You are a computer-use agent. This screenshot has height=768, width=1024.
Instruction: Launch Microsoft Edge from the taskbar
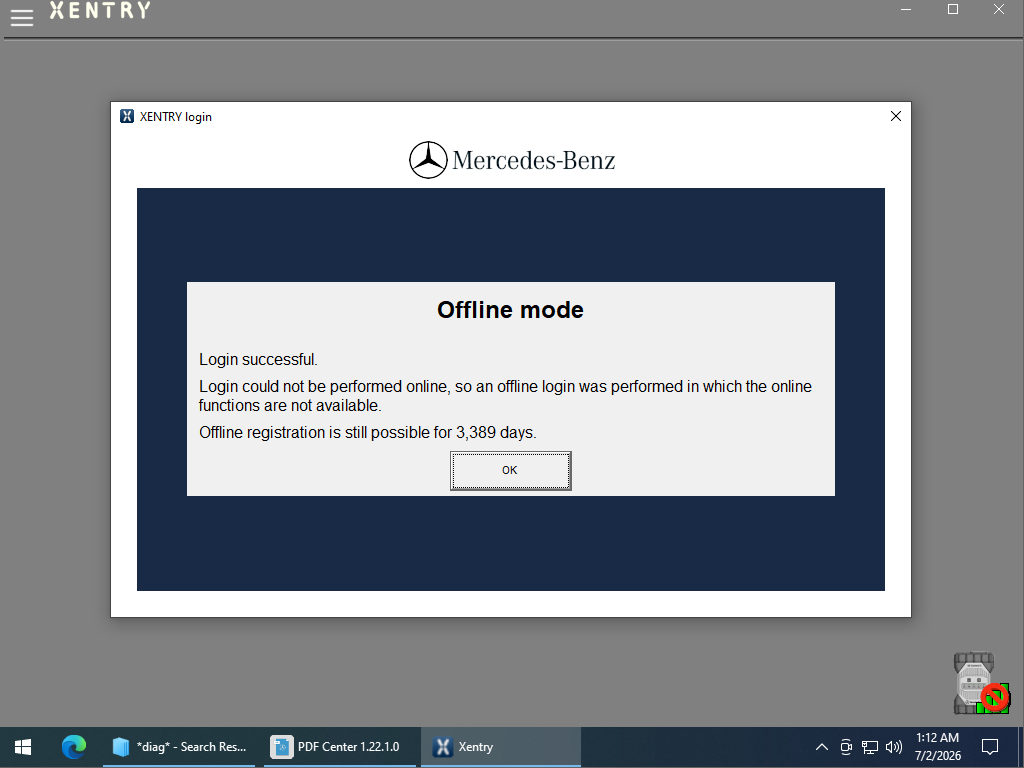(73, 746)
